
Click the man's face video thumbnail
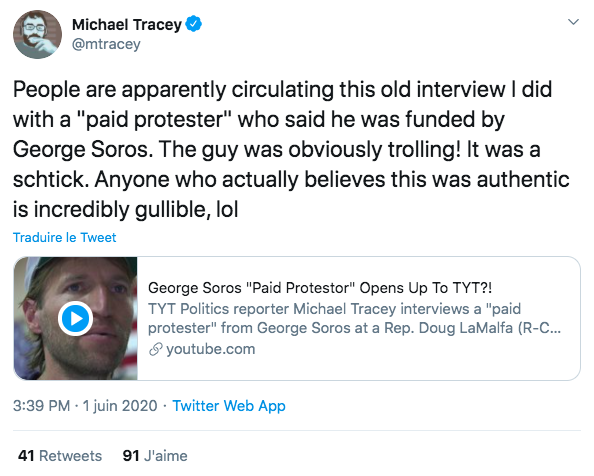coord(75,318)
